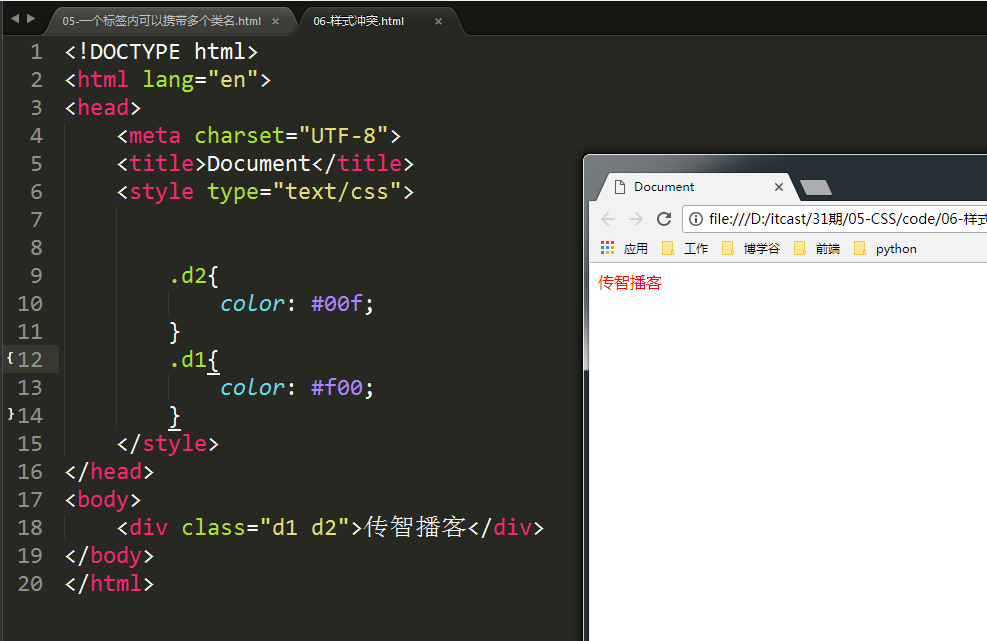Image resolution: width=987 pixels, height=641 pixels.
Task: Click the browser back arrow
Action: pyautogui.click(x=608, y=218)
